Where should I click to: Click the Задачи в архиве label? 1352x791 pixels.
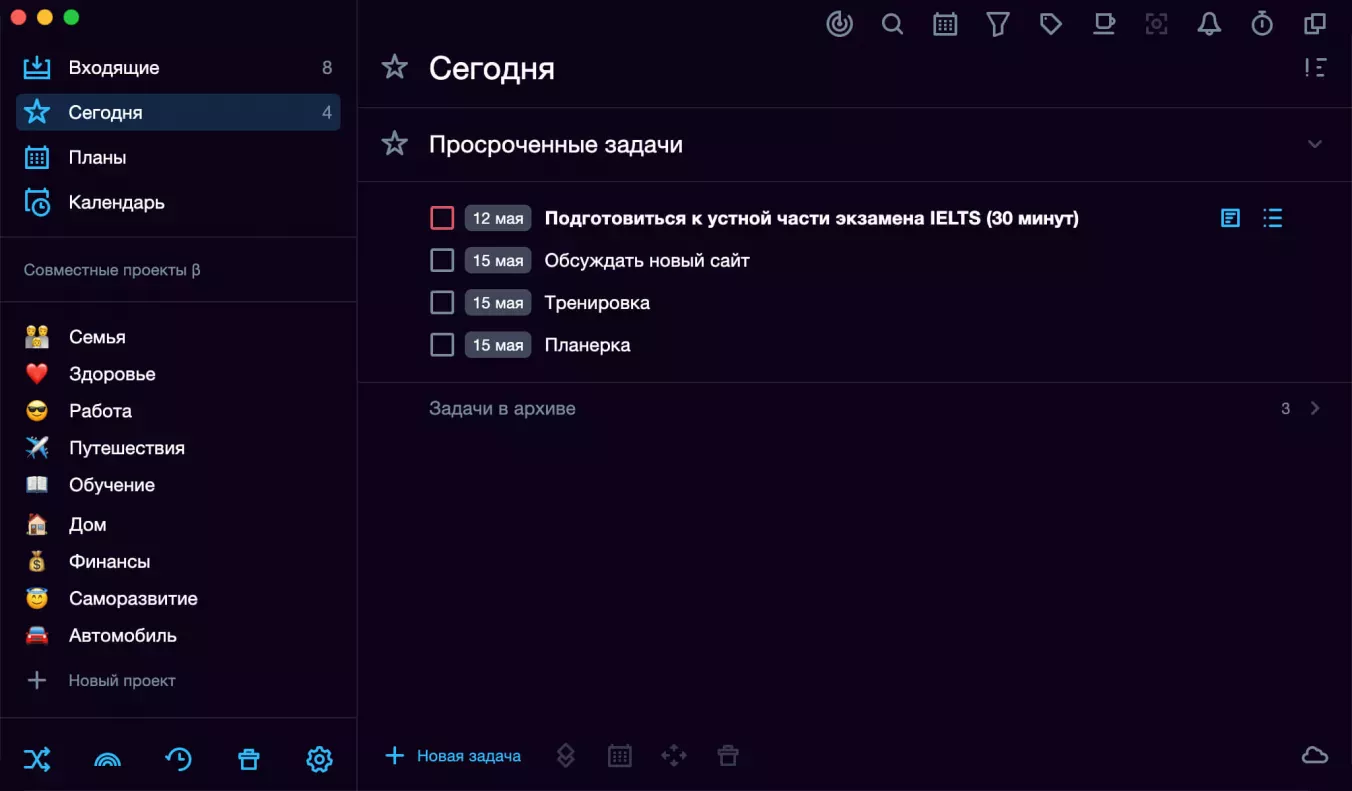tap(502, 408)
